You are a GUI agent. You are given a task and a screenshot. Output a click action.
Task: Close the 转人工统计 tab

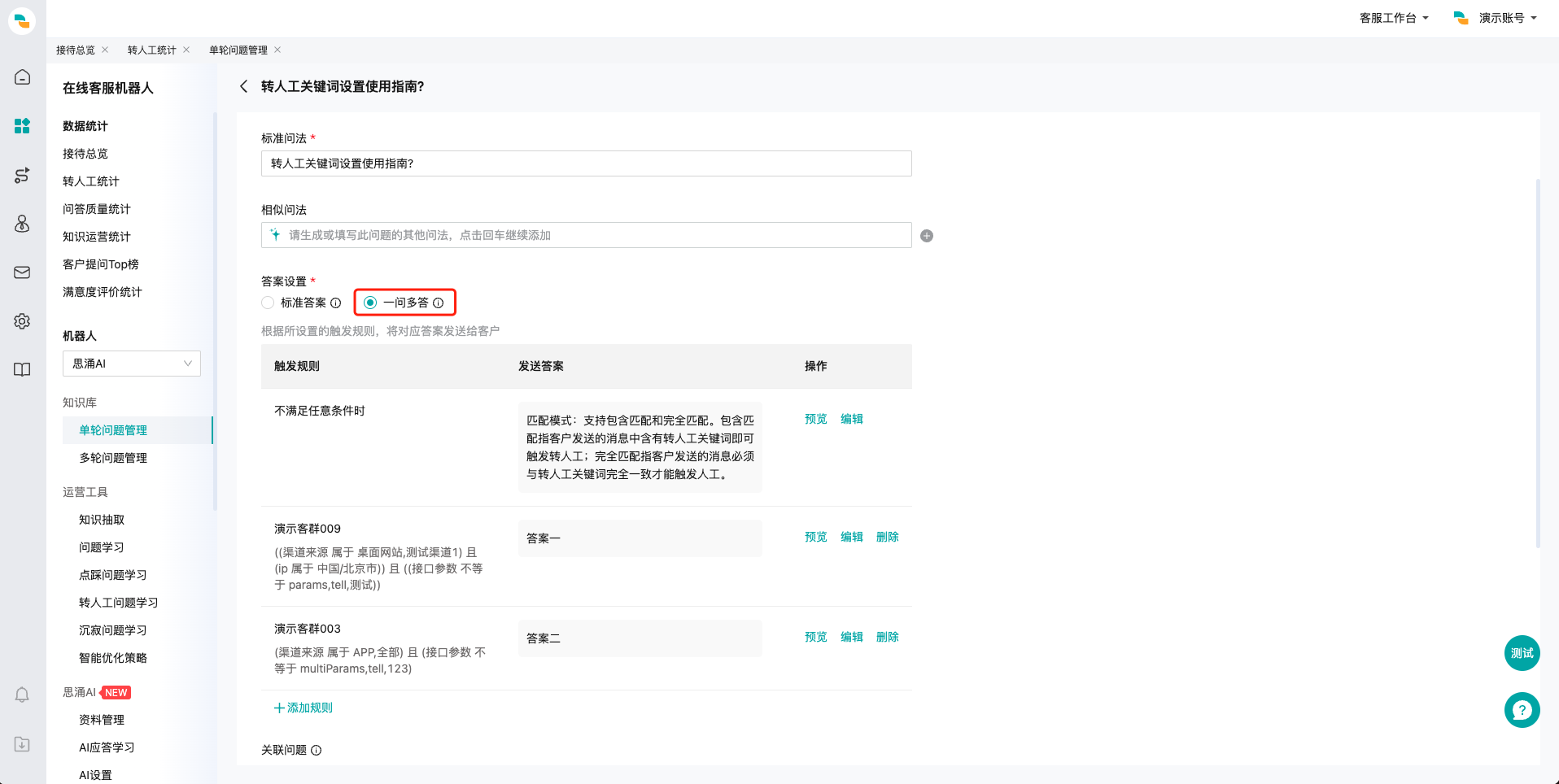point(186,50)
